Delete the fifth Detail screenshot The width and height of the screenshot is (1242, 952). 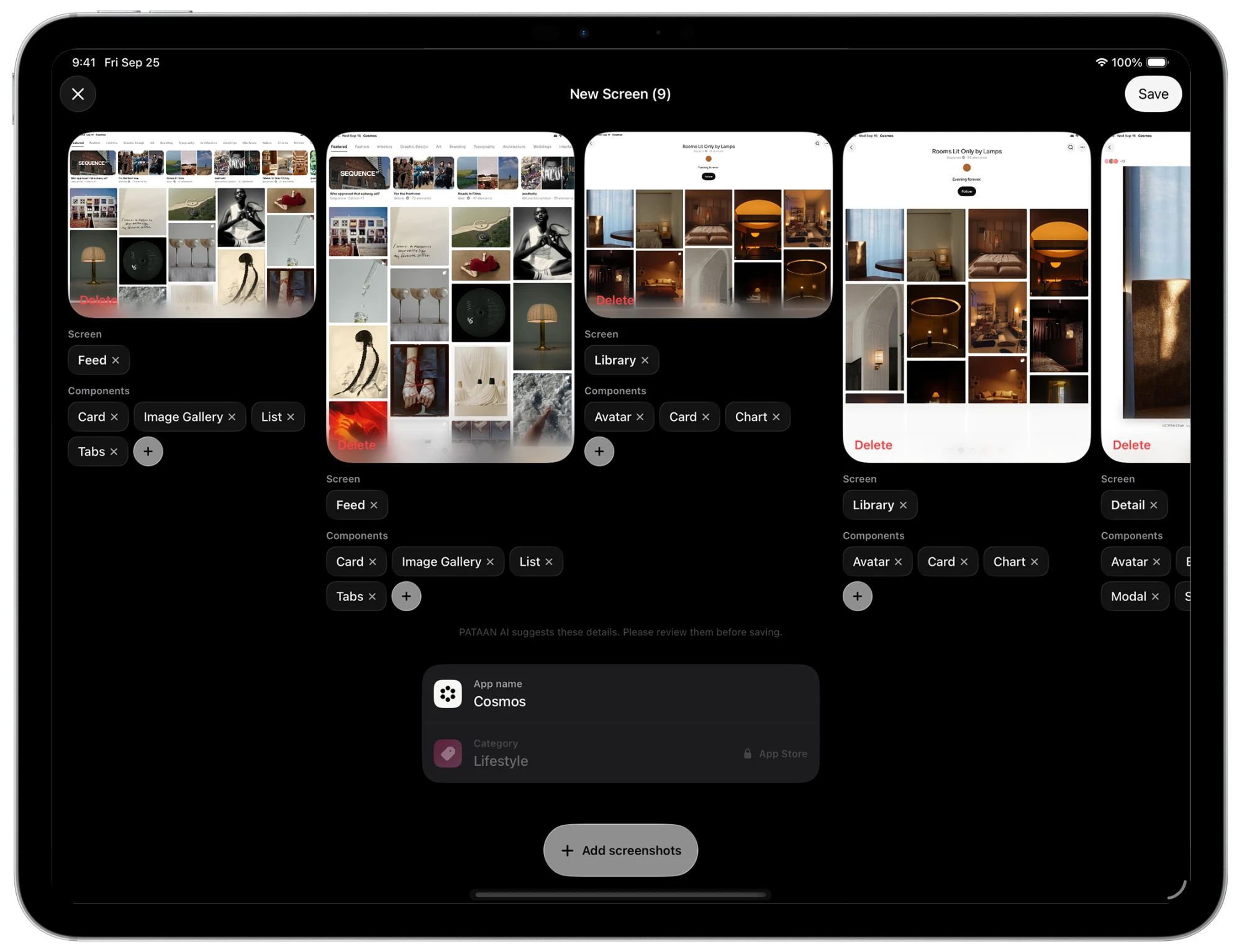(1131, 445)
